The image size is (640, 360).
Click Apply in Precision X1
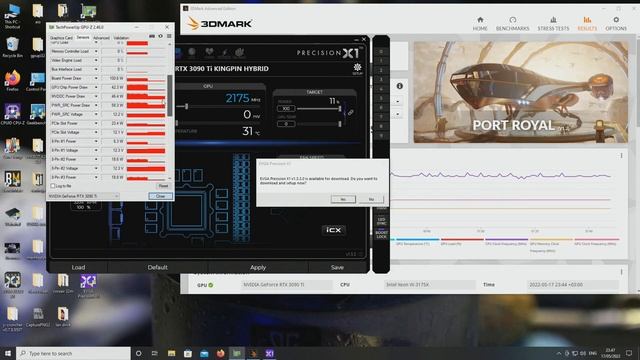point(258,267)
